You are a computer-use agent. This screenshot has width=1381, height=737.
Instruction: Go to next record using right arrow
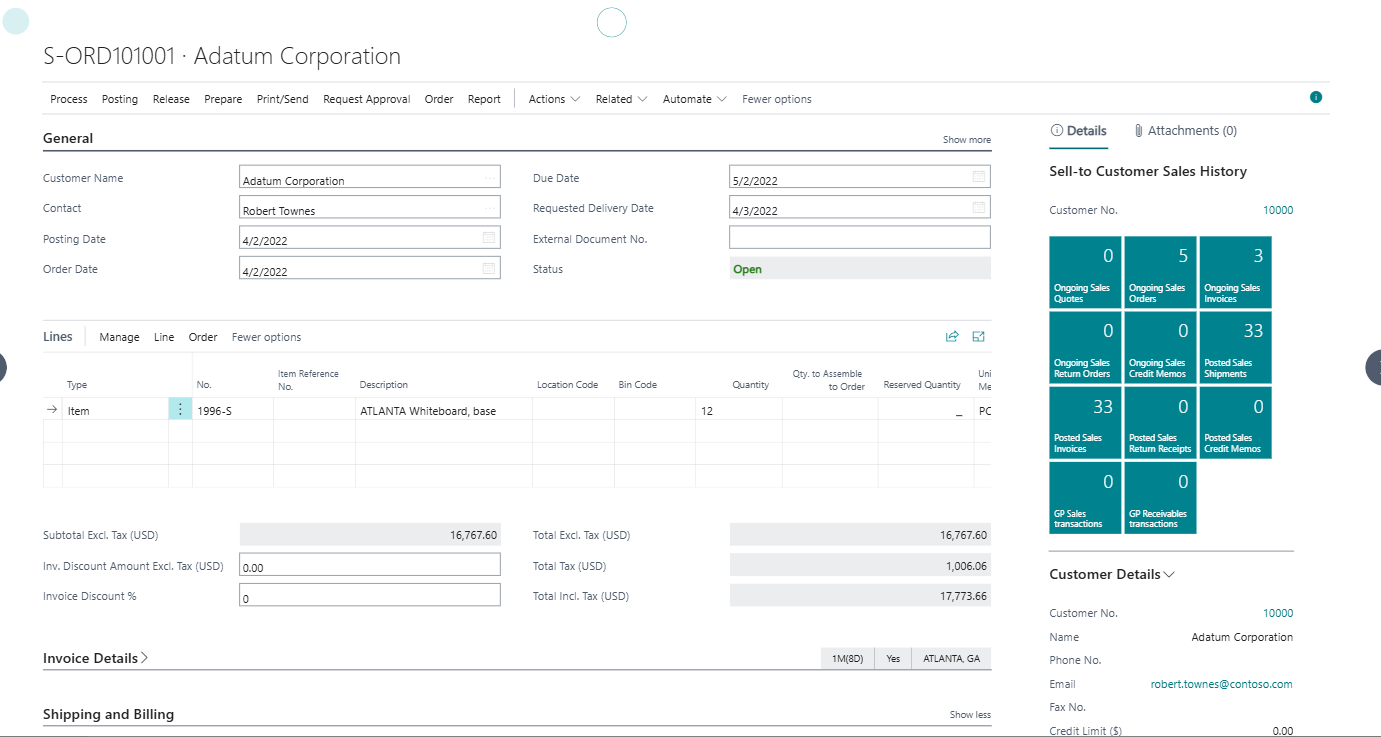point(1372,368)
